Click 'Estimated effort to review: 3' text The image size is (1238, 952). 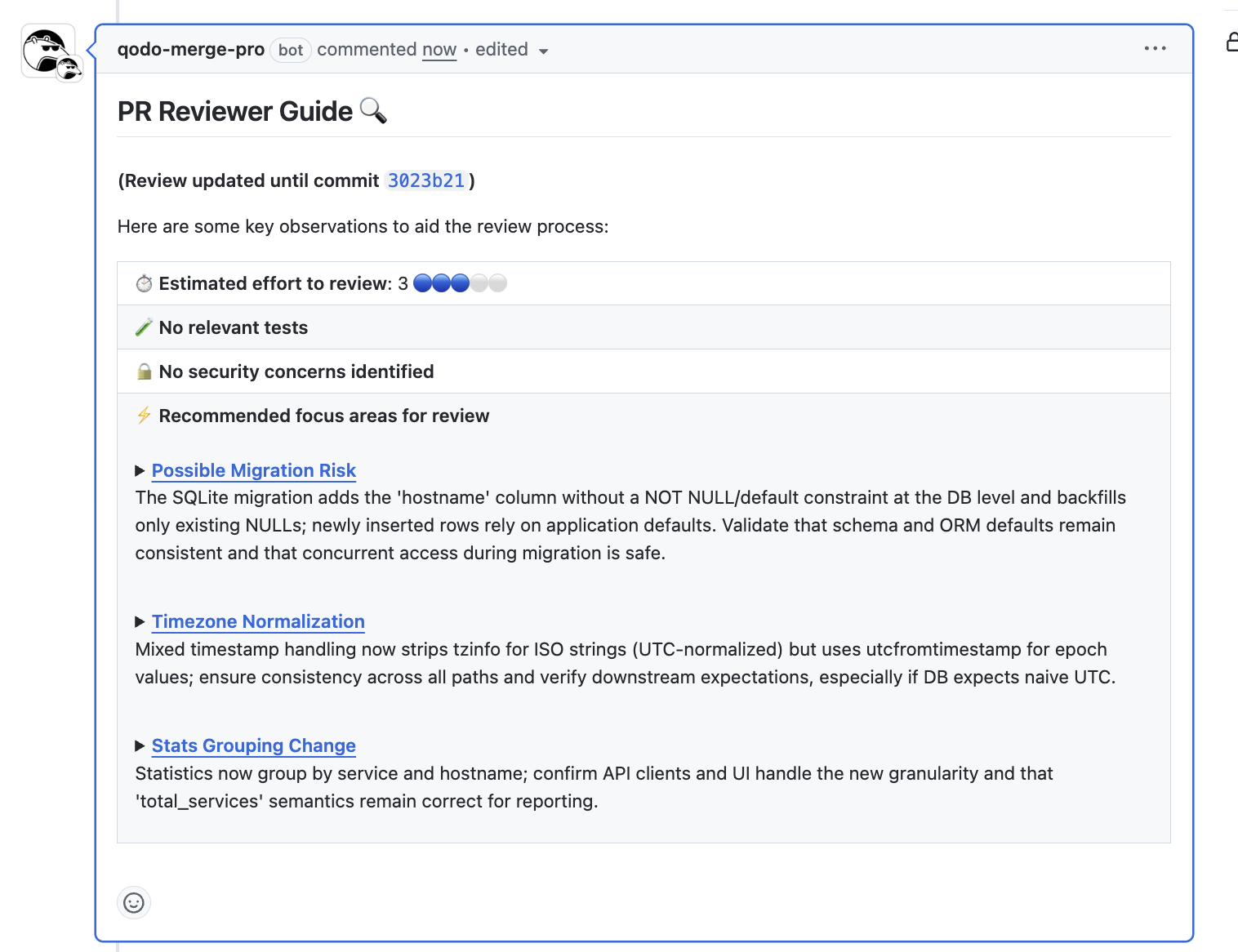tap(283, 283)
